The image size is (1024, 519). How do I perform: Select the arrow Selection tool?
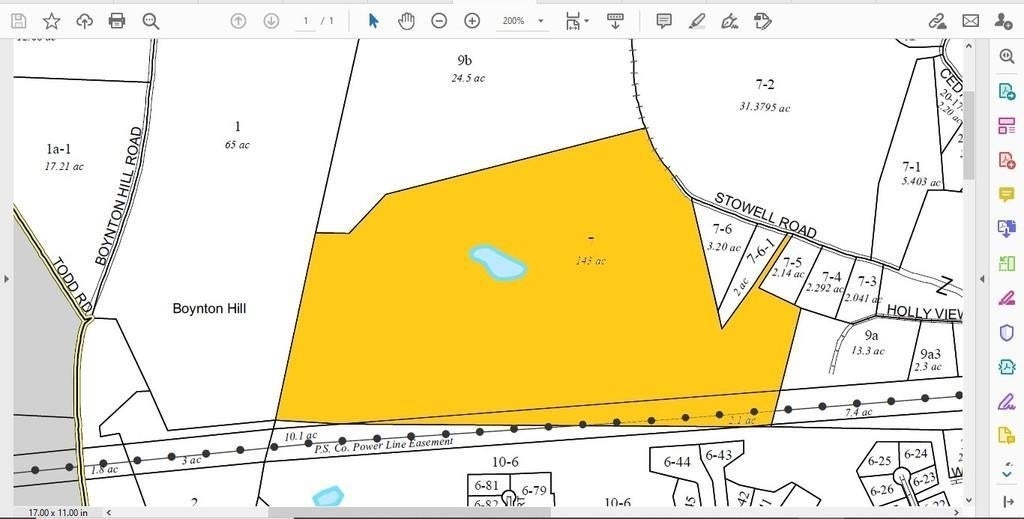tap(374, 21)
